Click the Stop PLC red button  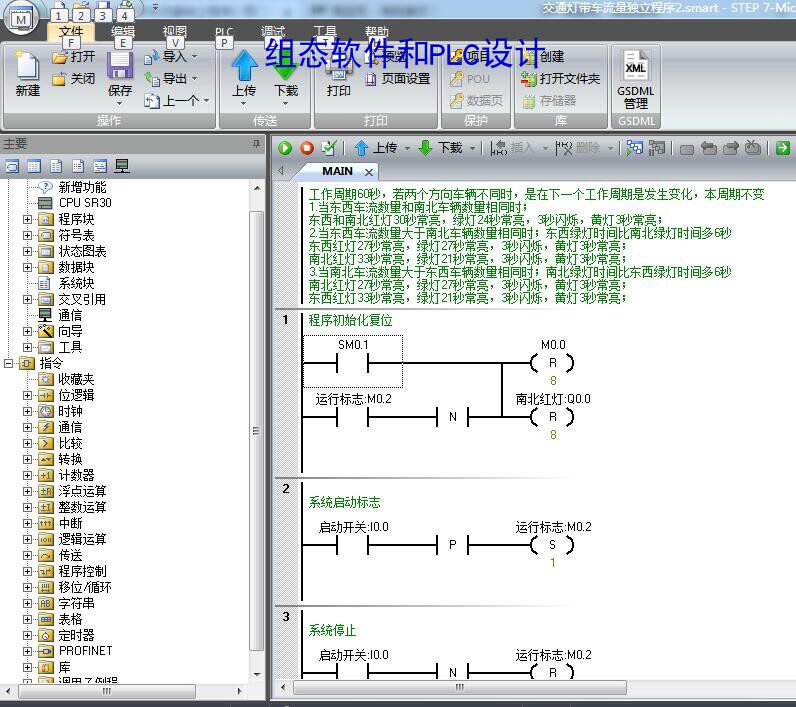[x=307, y=148]
